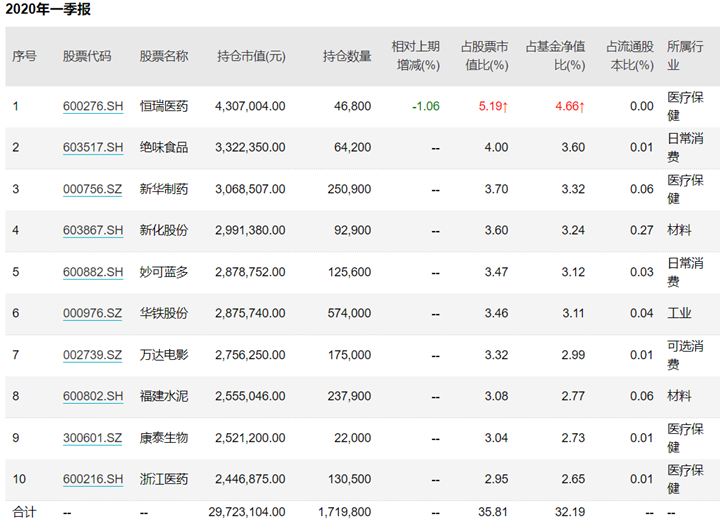This screenshot has width=720, height=523.
Task: Click total market value 29,723,104.00
Action: click(247, 512)
